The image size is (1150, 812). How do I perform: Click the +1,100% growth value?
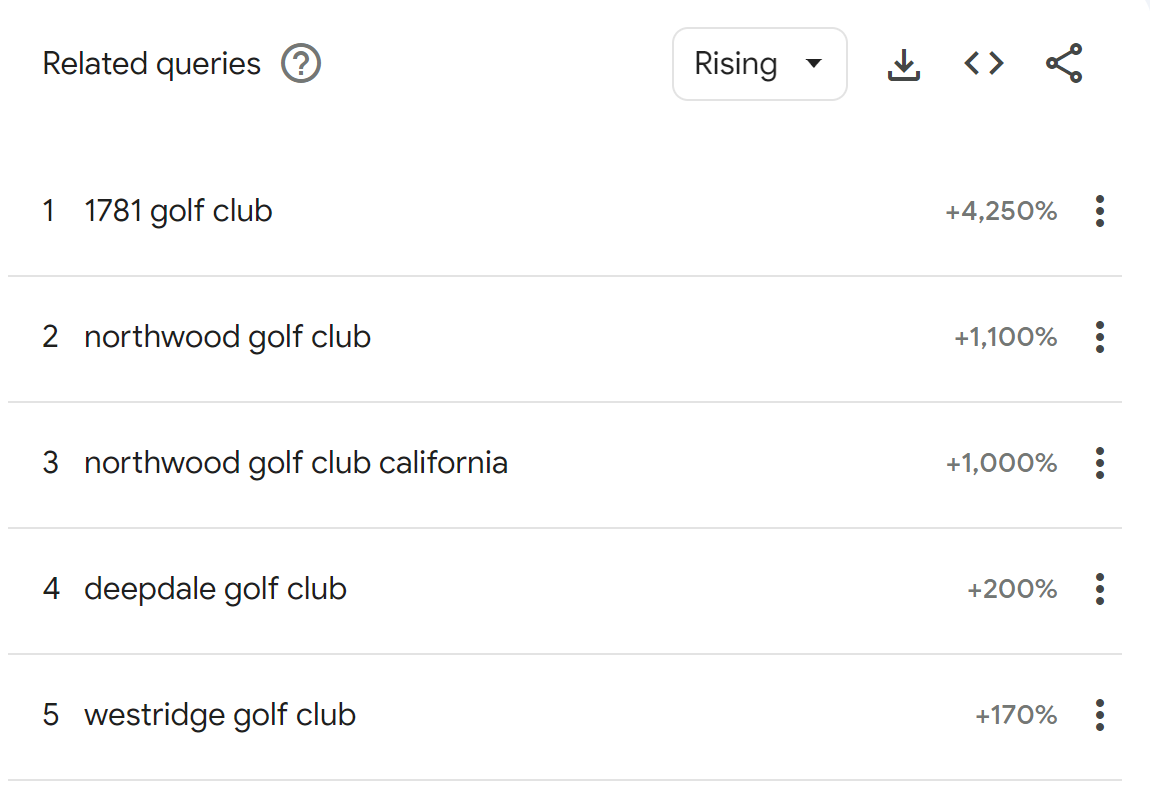pos(1005,338)
